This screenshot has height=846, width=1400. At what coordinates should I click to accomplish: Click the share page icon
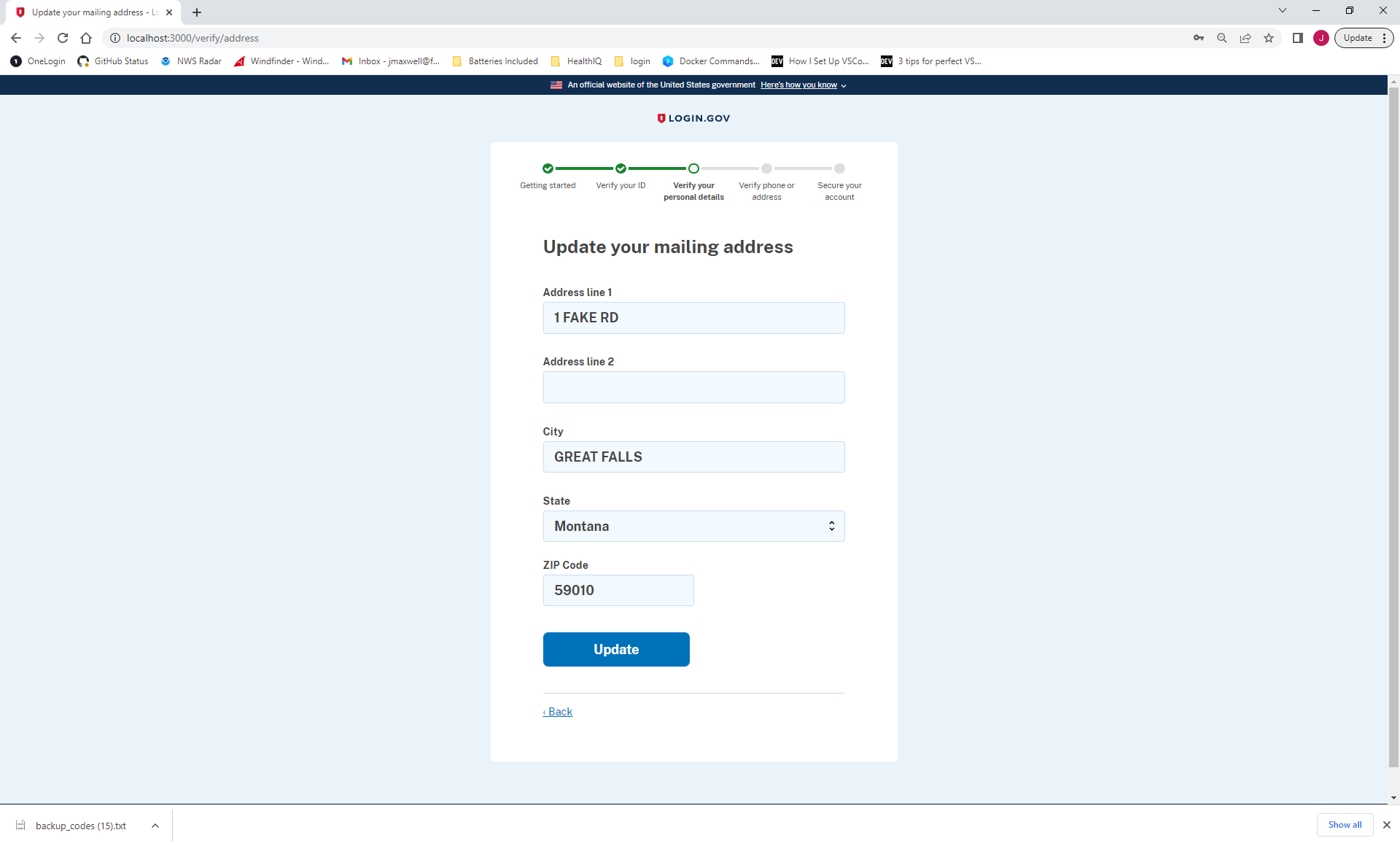pyautogui.click(x=1245, y=38)
